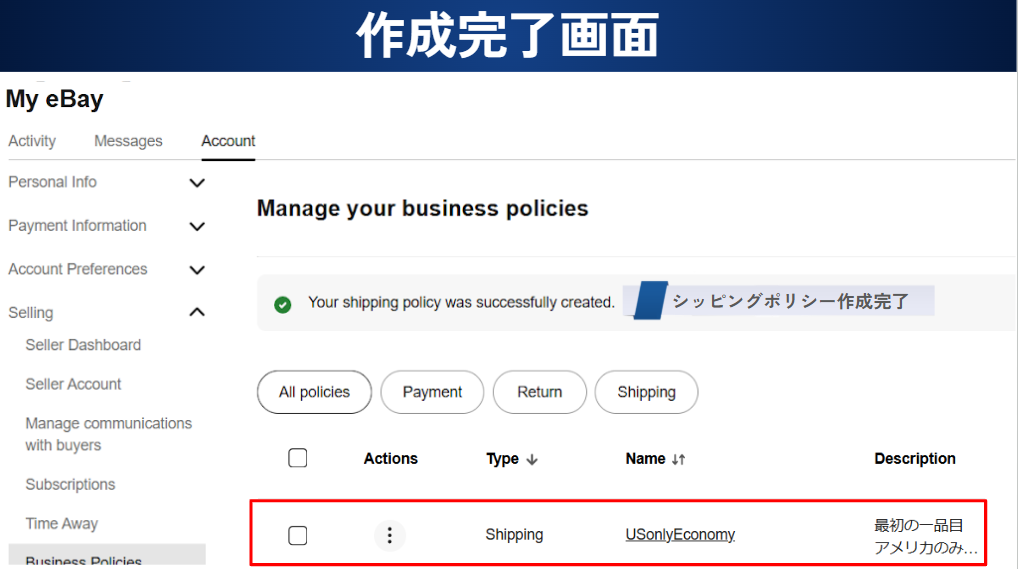This screenshot has height=569, width=1018.
Task: Select the Account tab
Action: click(x=228, y=141)
